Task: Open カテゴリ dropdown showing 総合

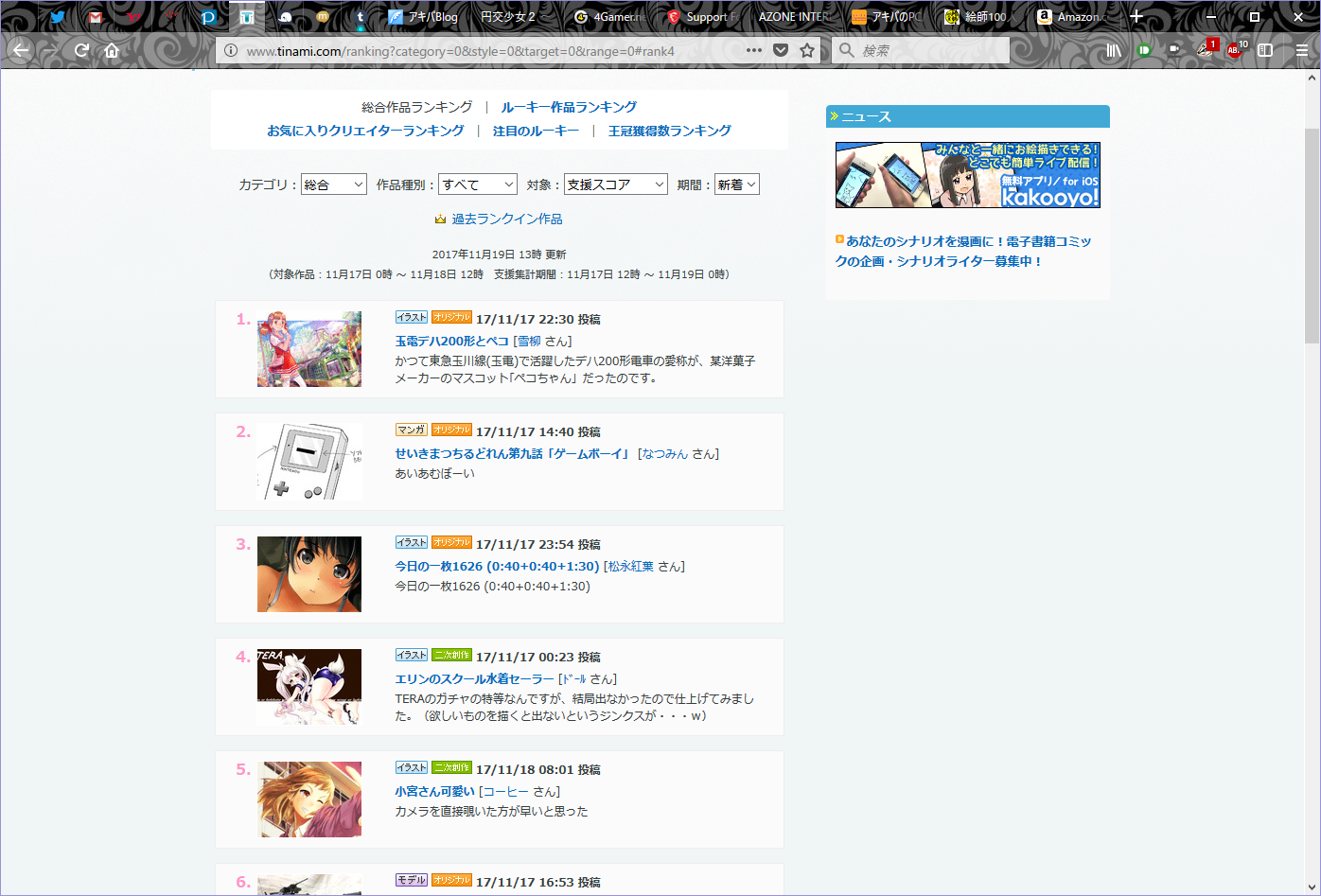Action: pyautogui.click(x=334, y=184)
